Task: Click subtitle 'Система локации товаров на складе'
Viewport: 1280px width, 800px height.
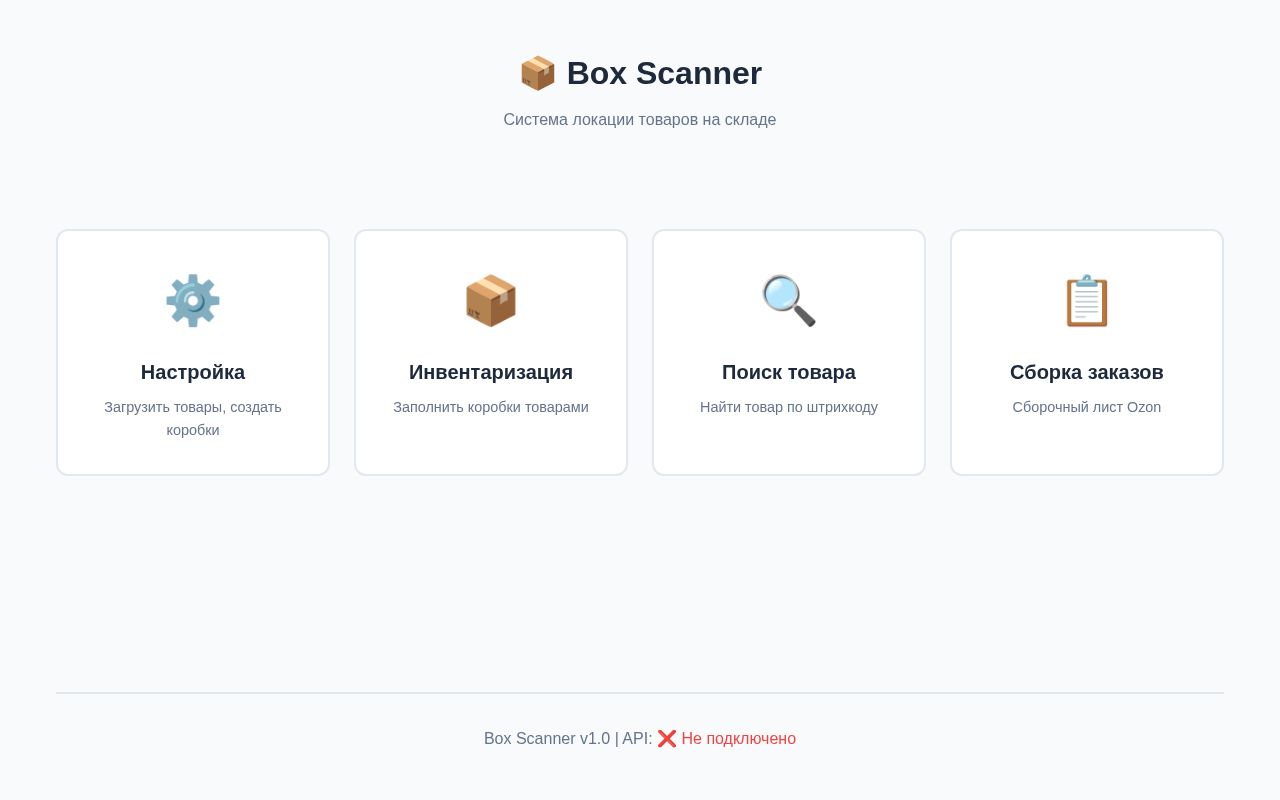Action: point(640,120)
